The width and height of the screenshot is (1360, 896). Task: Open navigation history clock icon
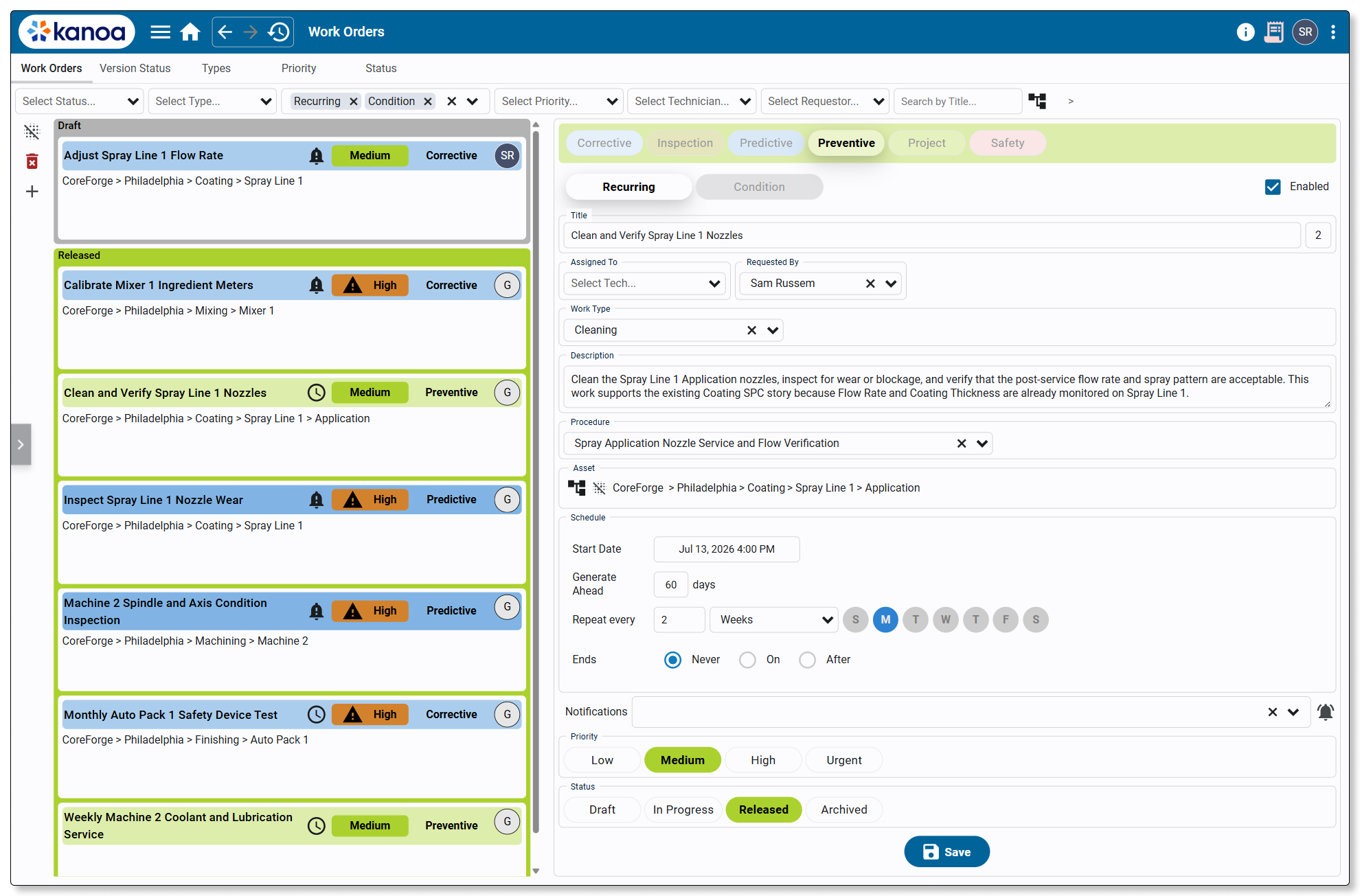tap(278, 32)
